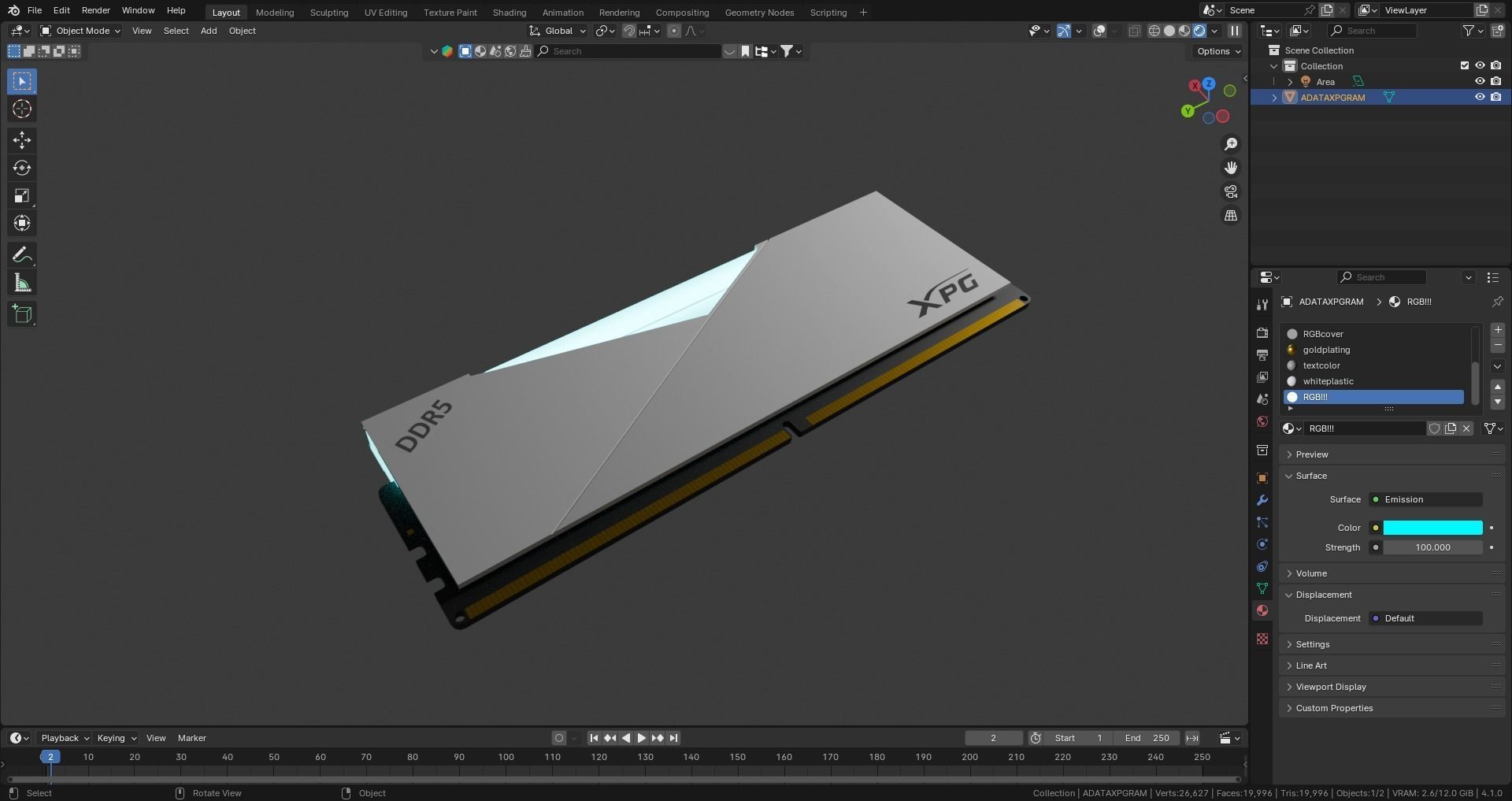
Task: Select the Scale tool
Action: [22, 195]
